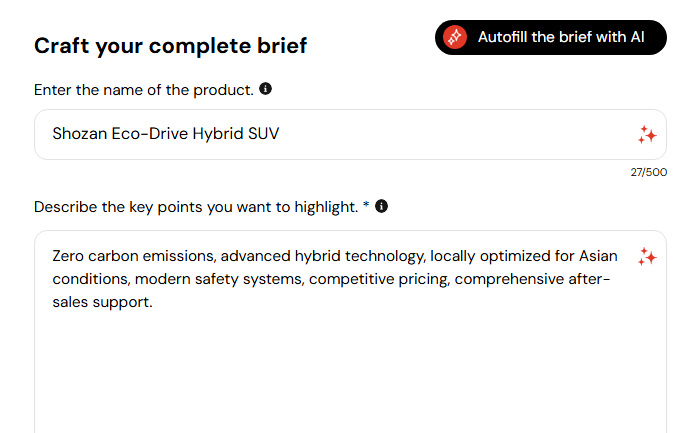This screenshot has width=698, height=433.
Task: Open the info tooltip beside product name label
Action: click(x=265, y=89)
